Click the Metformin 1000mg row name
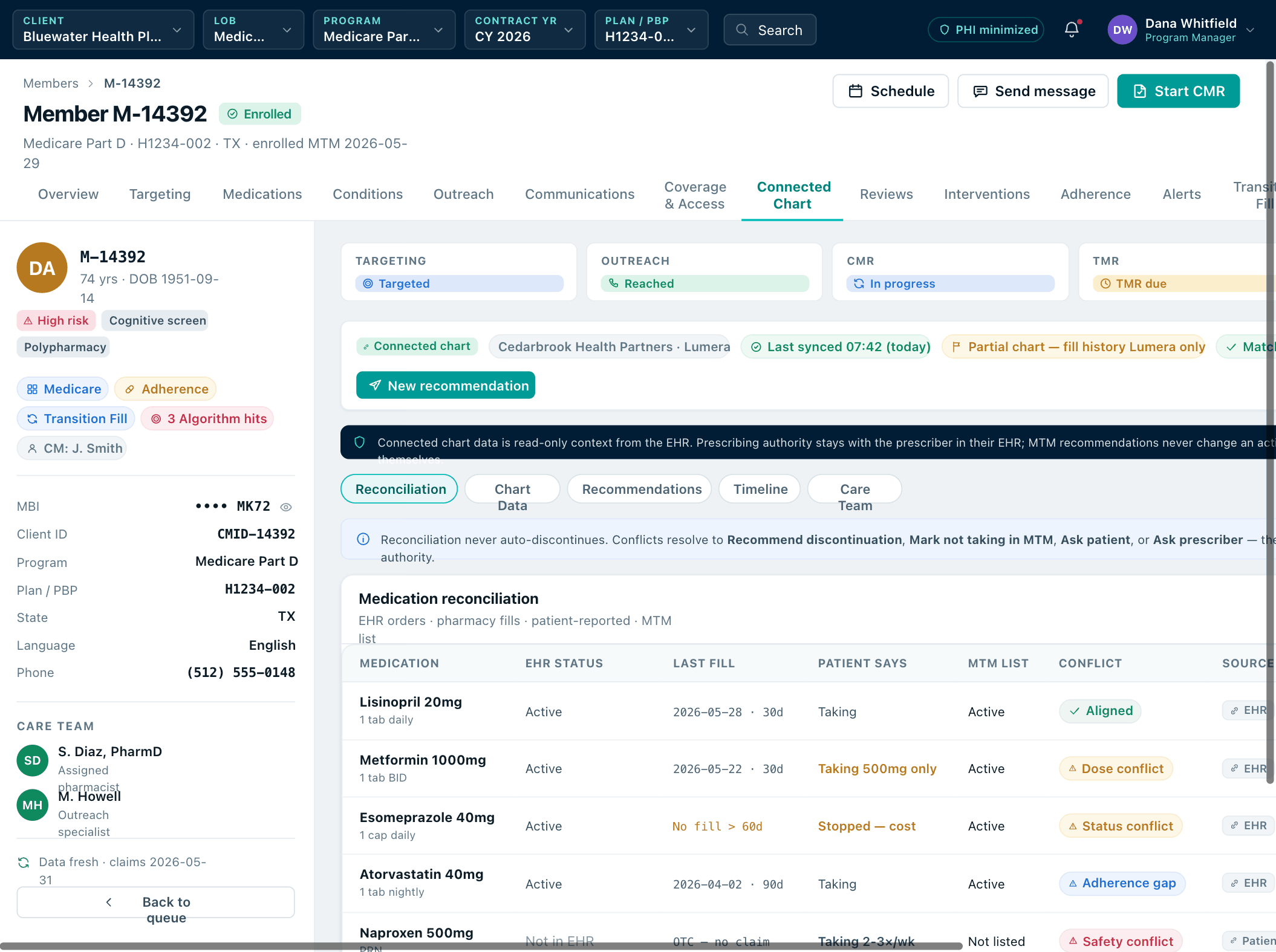Image resolution: width=1276 pixels, height=952 pixels. click(x=423, y=760)
